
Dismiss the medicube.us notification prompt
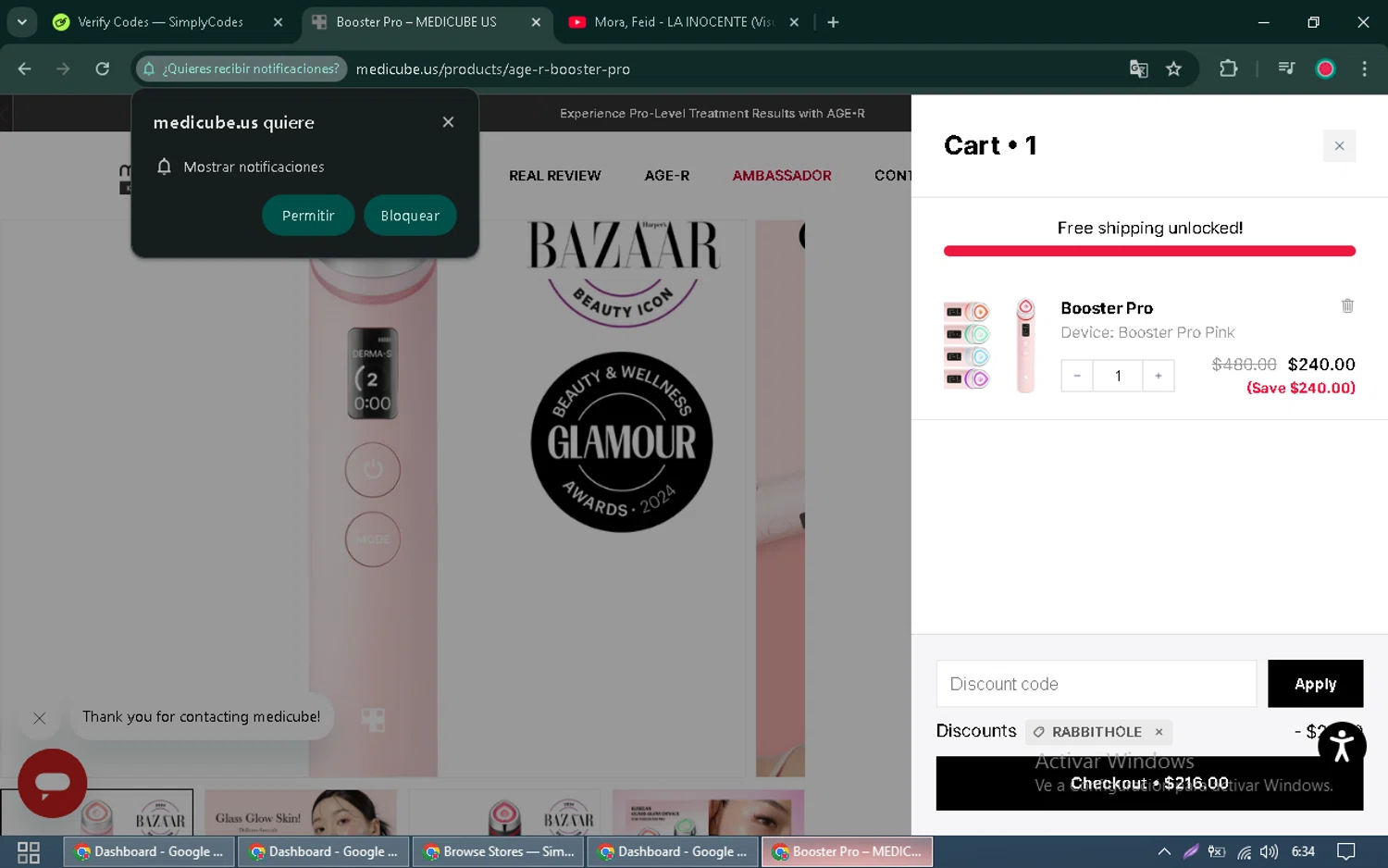point(448,122)
